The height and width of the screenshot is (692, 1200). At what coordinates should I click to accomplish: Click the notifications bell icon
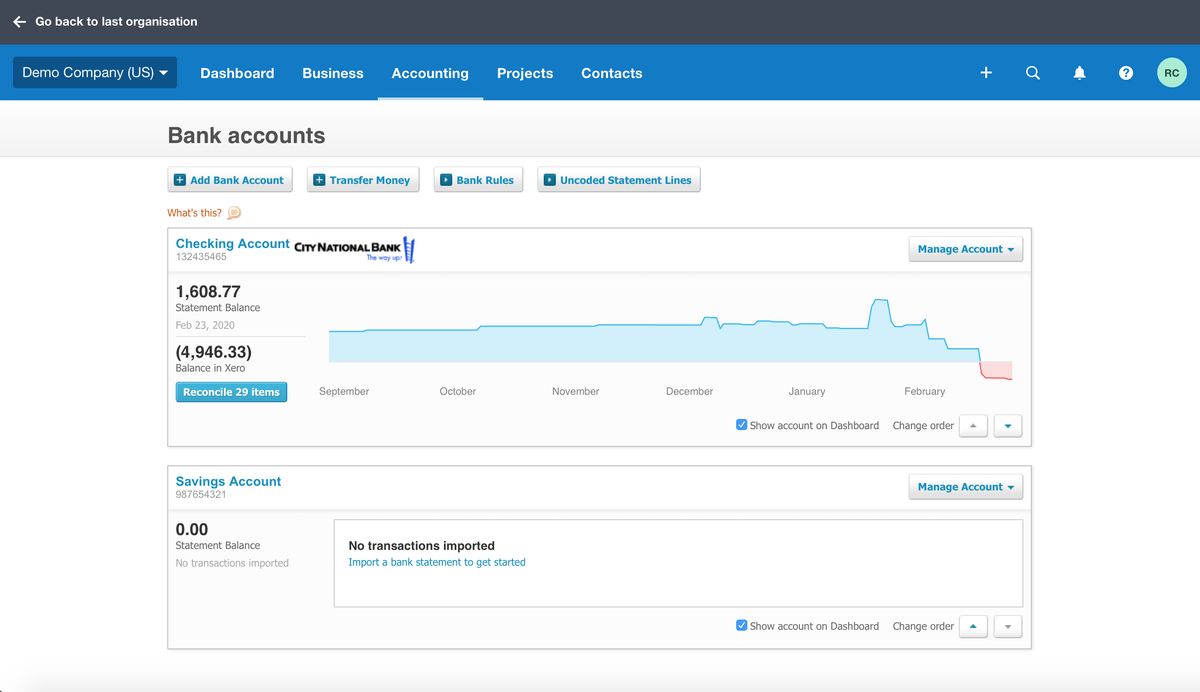coord(1079,72)
